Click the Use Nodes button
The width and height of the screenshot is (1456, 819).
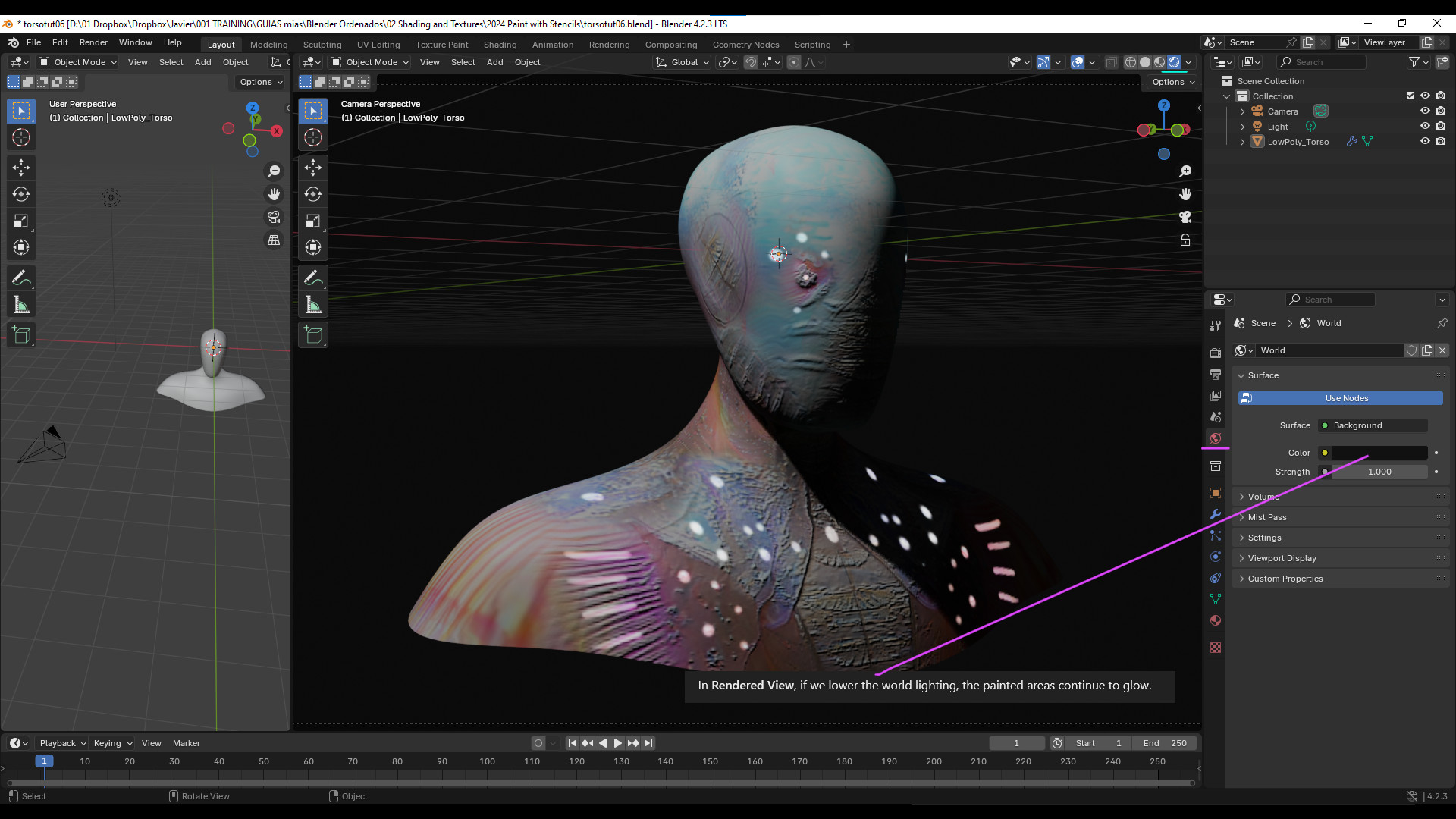tap(1340, 398)
